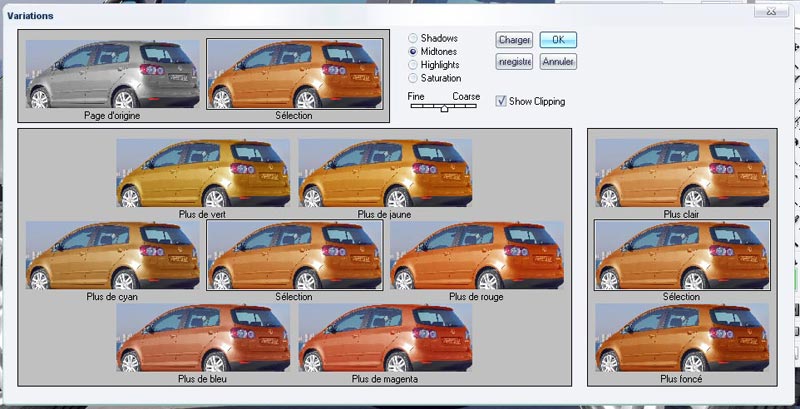800x409 pixels.
Task: Click the Fine label on slider
Action: point(416,96)
